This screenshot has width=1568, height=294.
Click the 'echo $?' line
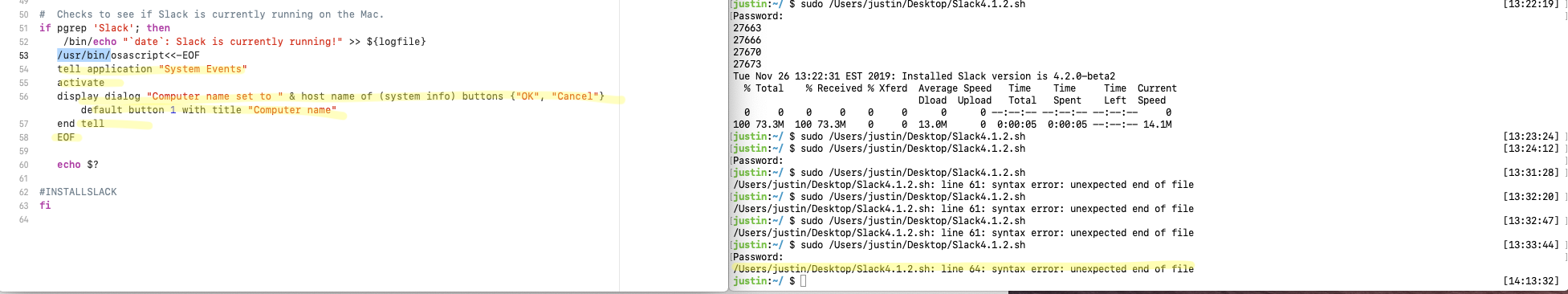pos(78,165)
